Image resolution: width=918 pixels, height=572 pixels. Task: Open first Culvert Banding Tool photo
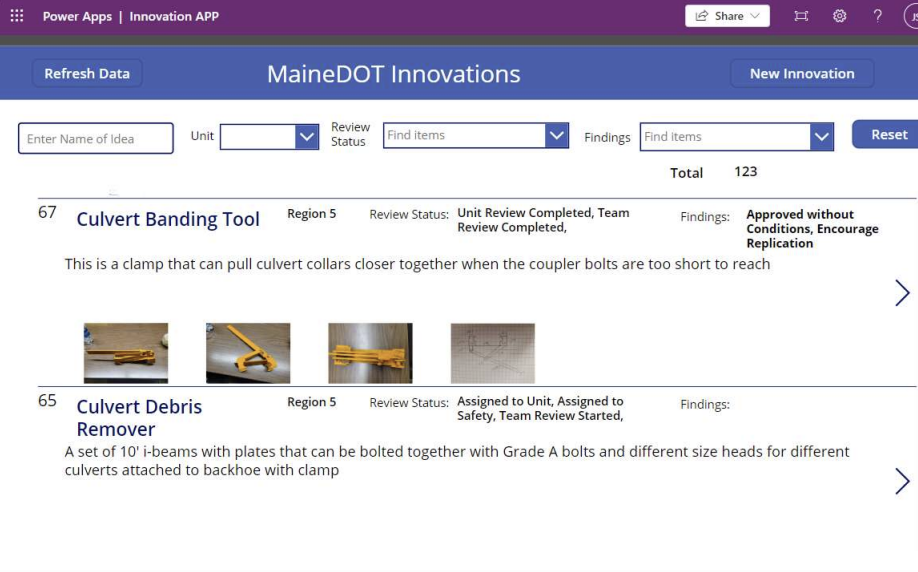126,353
